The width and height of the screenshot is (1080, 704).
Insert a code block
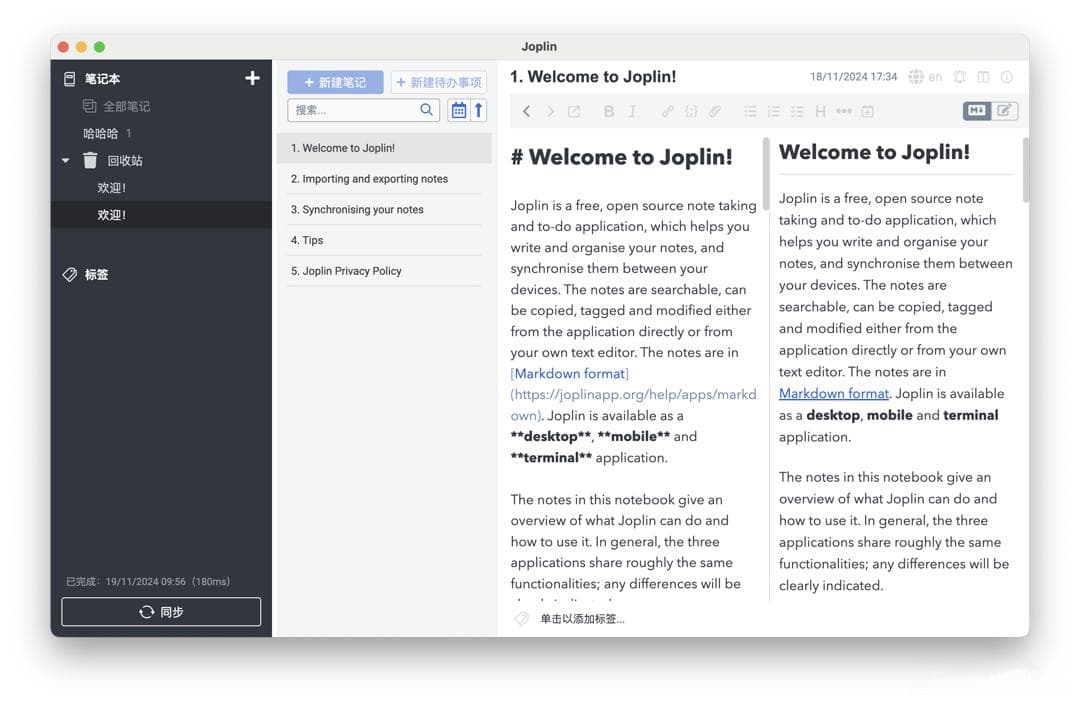[691, 111]
